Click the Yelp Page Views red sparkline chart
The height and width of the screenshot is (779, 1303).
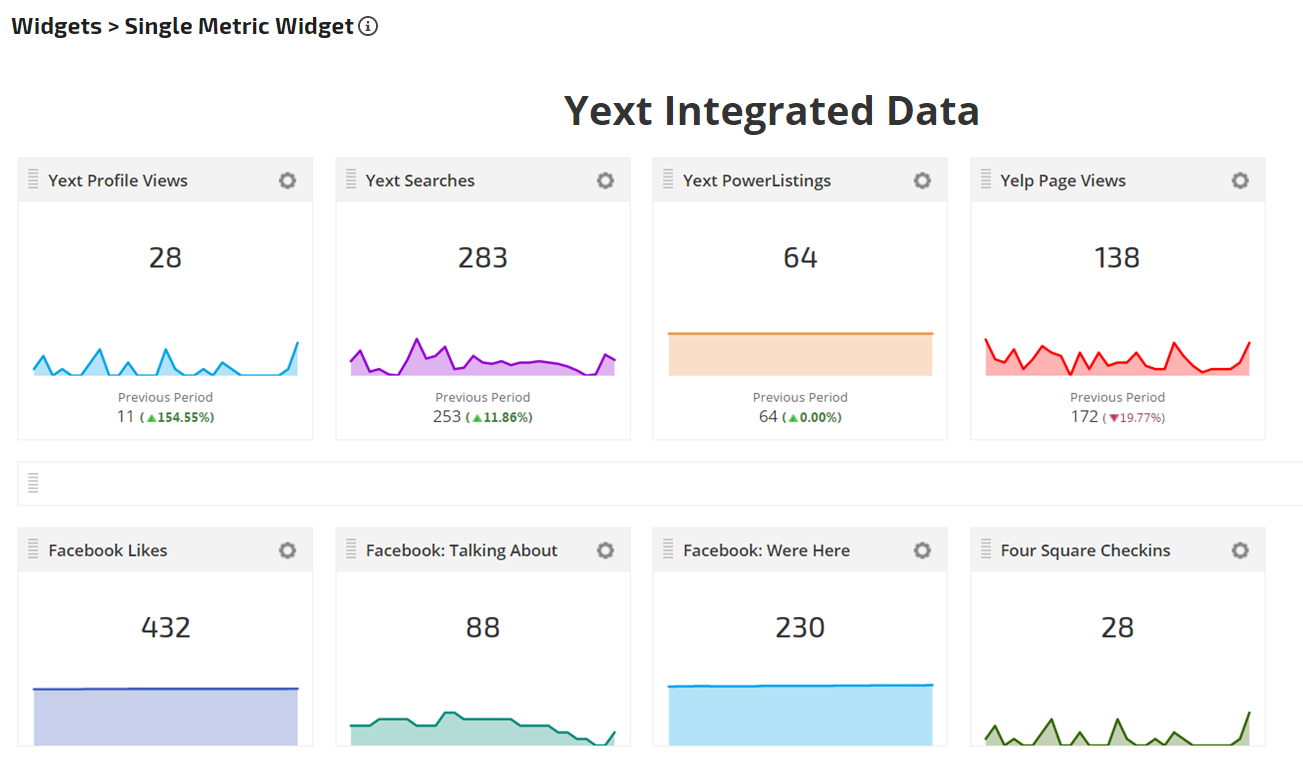coord(1117,360)
